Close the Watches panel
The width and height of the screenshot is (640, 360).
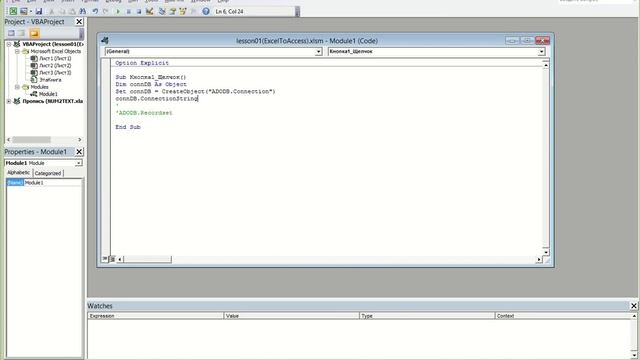point(633,306)
